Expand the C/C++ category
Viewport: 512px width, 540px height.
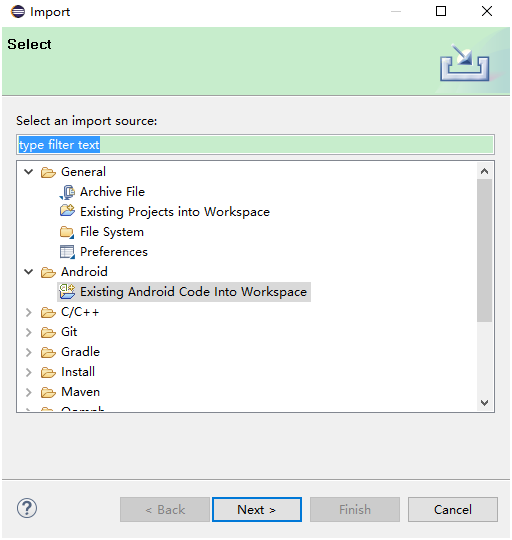pyautogui.click(x=29, y=312)
